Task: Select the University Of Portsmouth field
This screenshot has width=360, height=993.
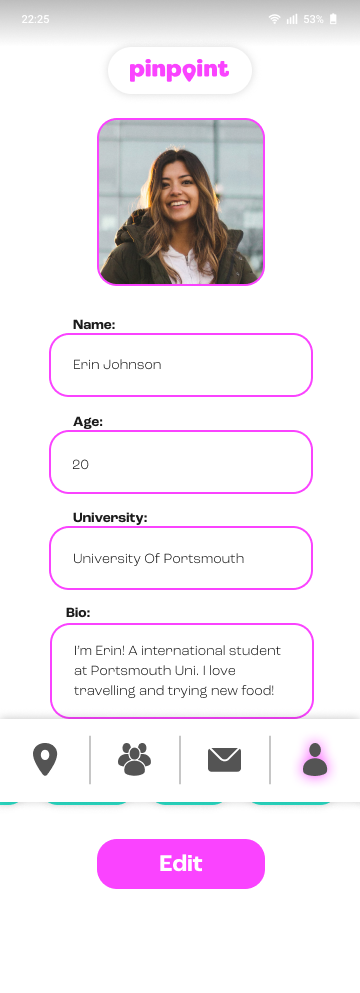Action: [181, 558]
